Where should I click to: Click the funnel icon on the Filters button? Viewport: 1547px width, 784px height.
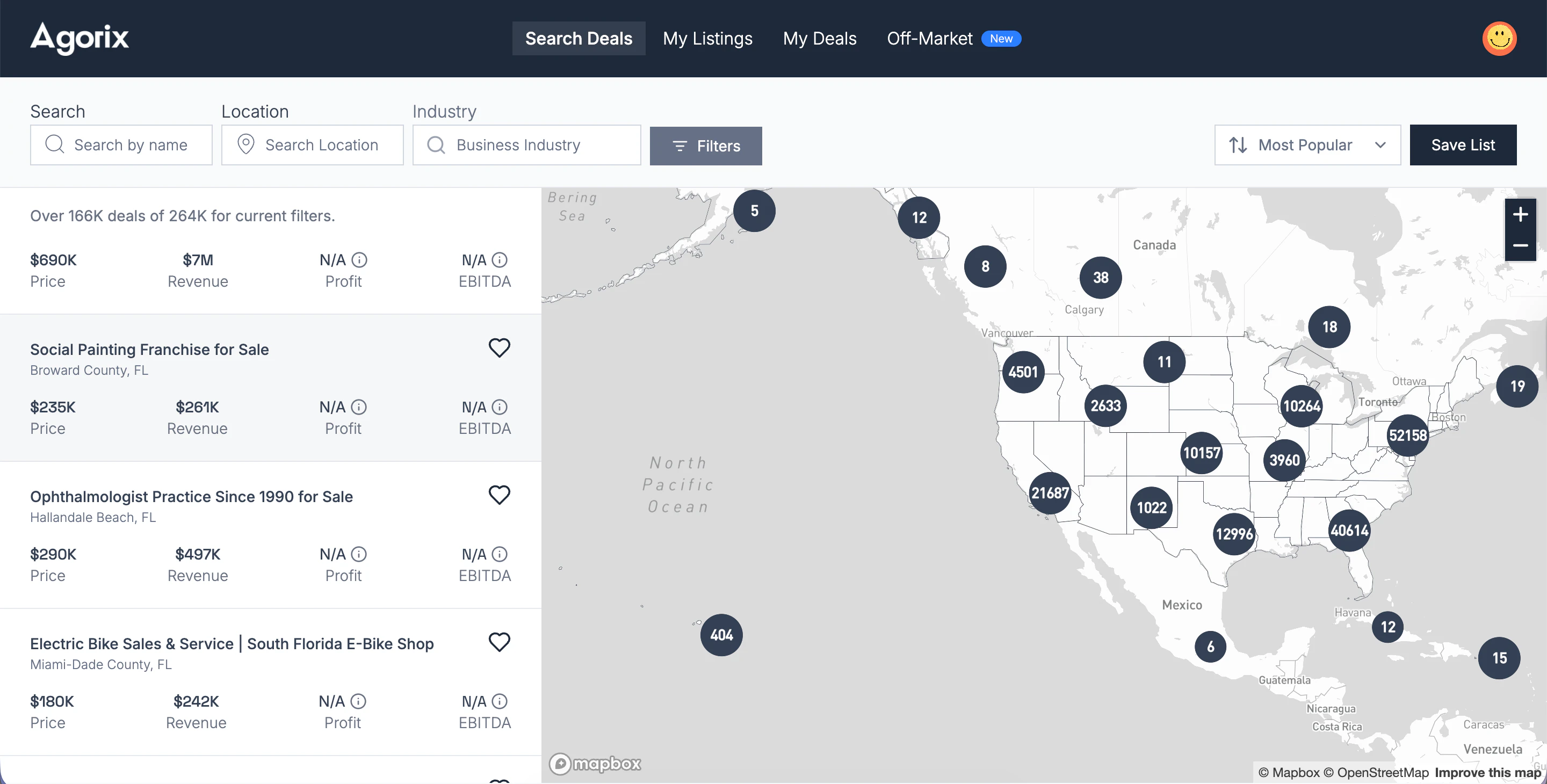pos(680,146)
